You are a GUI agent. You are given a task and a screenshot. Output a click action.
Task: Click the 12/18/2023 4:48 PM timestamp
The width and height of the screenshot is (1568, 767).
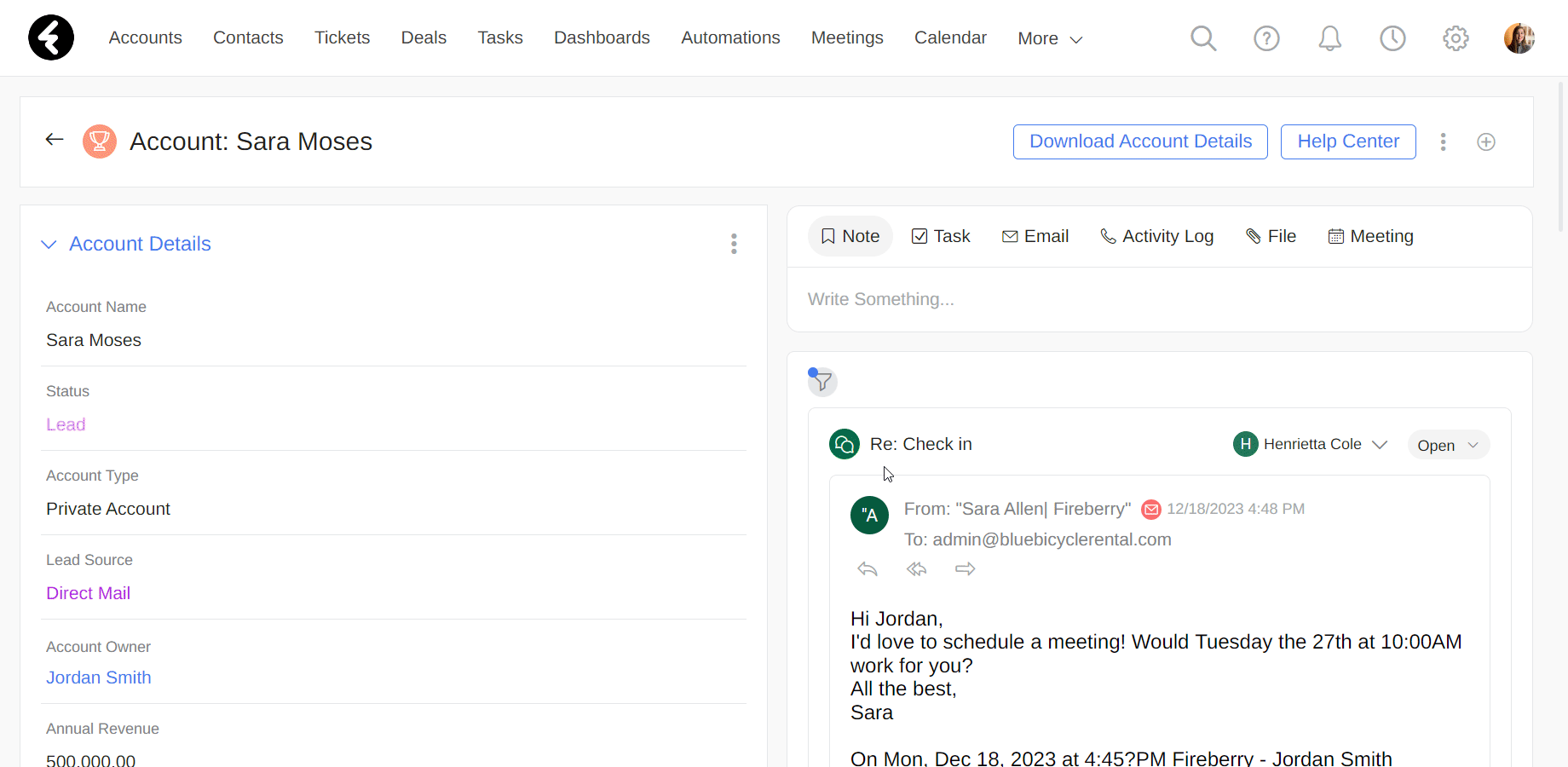(x=1236, y=509)
